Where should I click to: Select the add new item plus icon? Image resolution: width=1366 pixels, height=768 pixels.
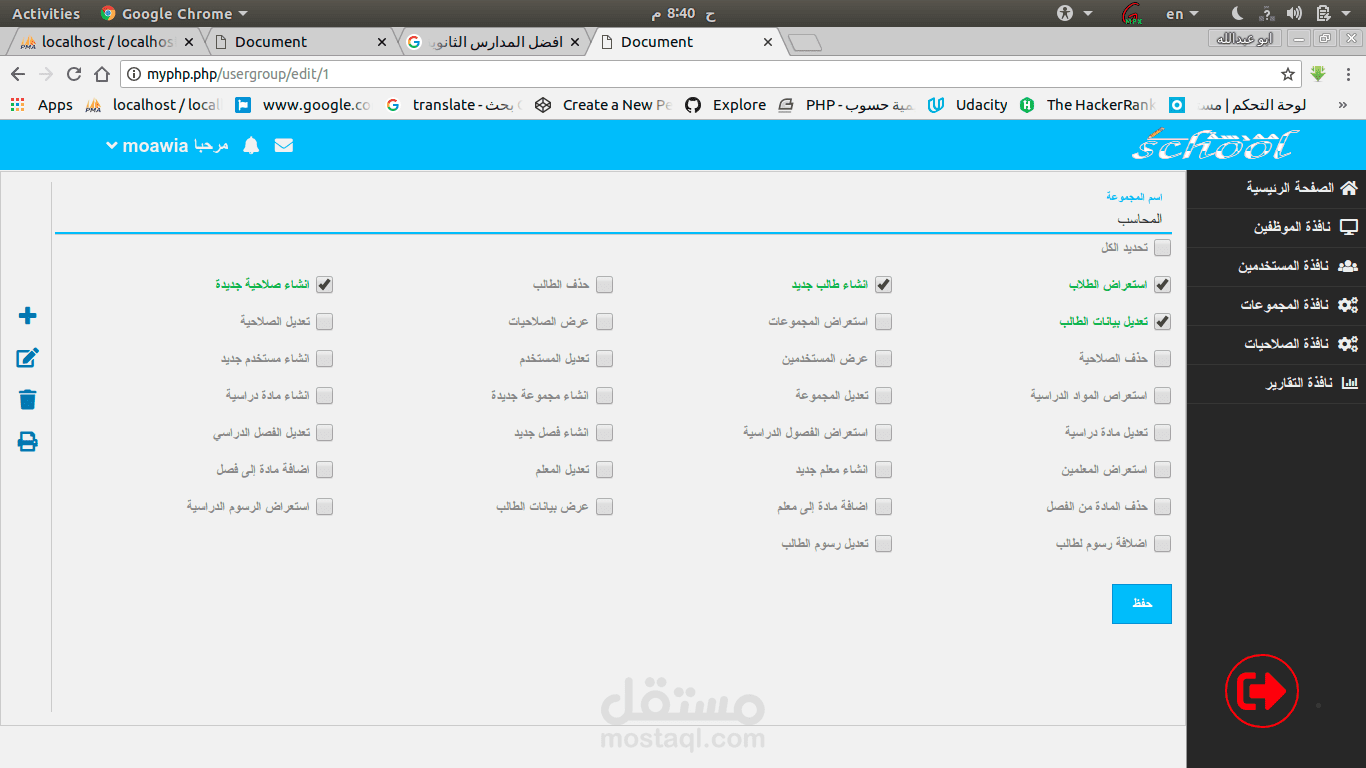[26, 315]
